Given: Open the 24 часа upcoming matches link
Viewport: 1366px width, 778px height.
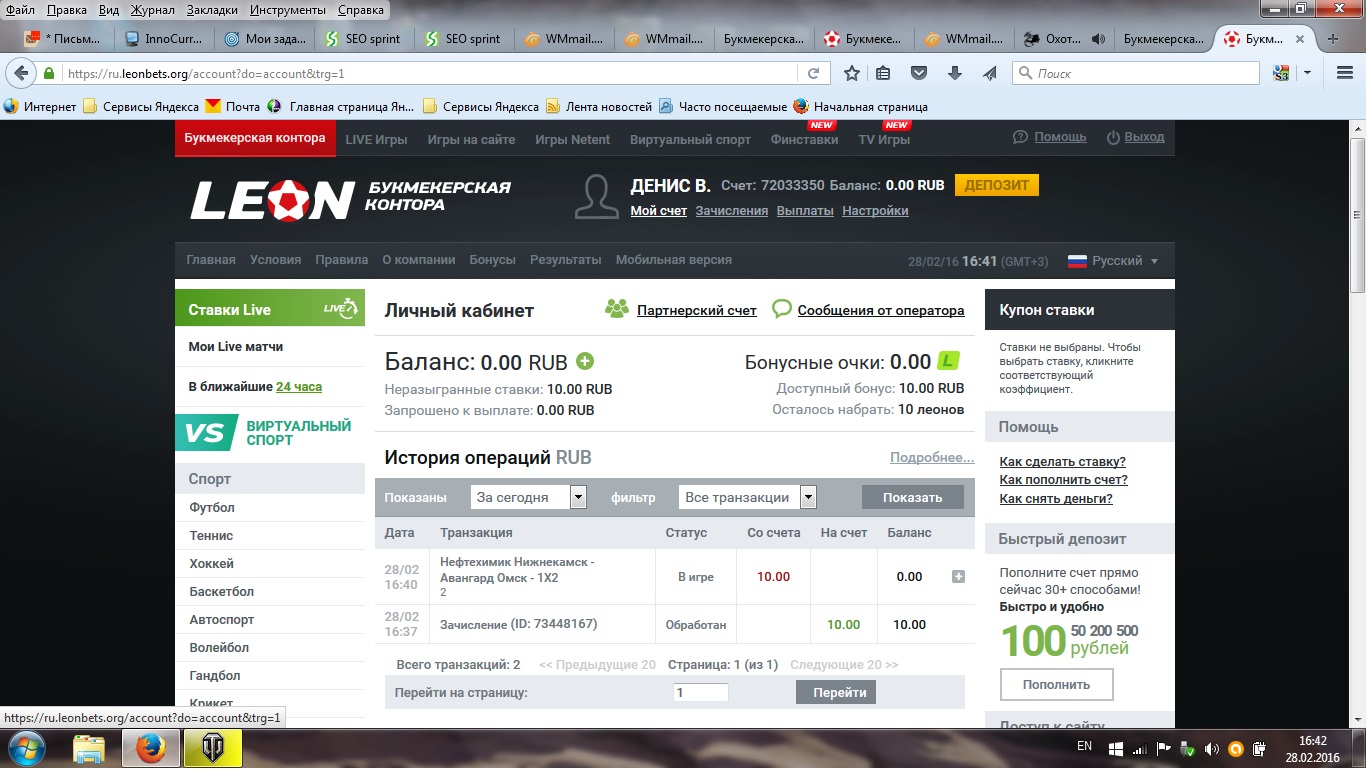Looking at the screenshot, I should [x=299, y=387].
